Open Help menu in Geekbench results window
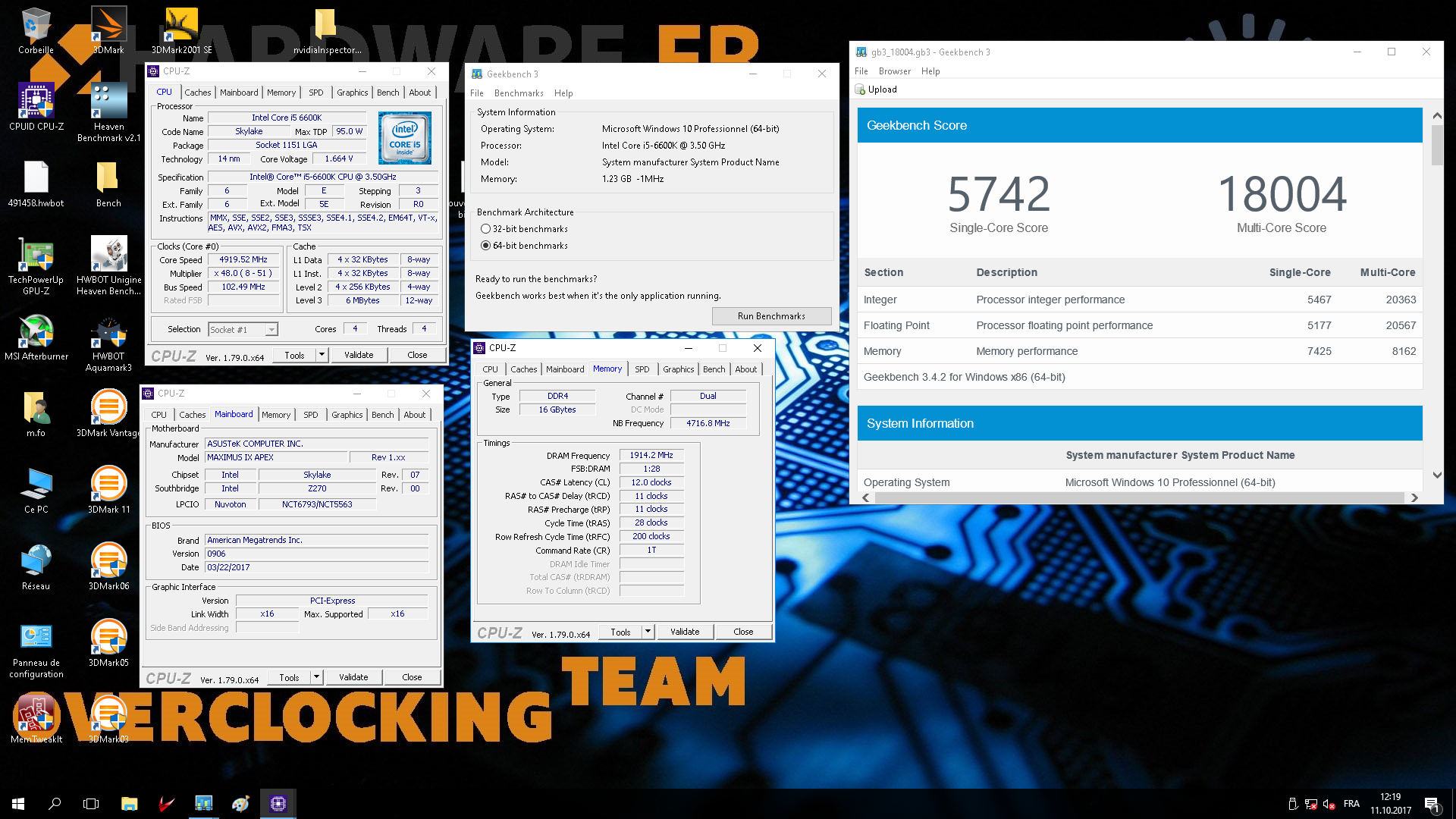Image resolution: width=1456 pixels, height=819 pixels. click(930, 71)
